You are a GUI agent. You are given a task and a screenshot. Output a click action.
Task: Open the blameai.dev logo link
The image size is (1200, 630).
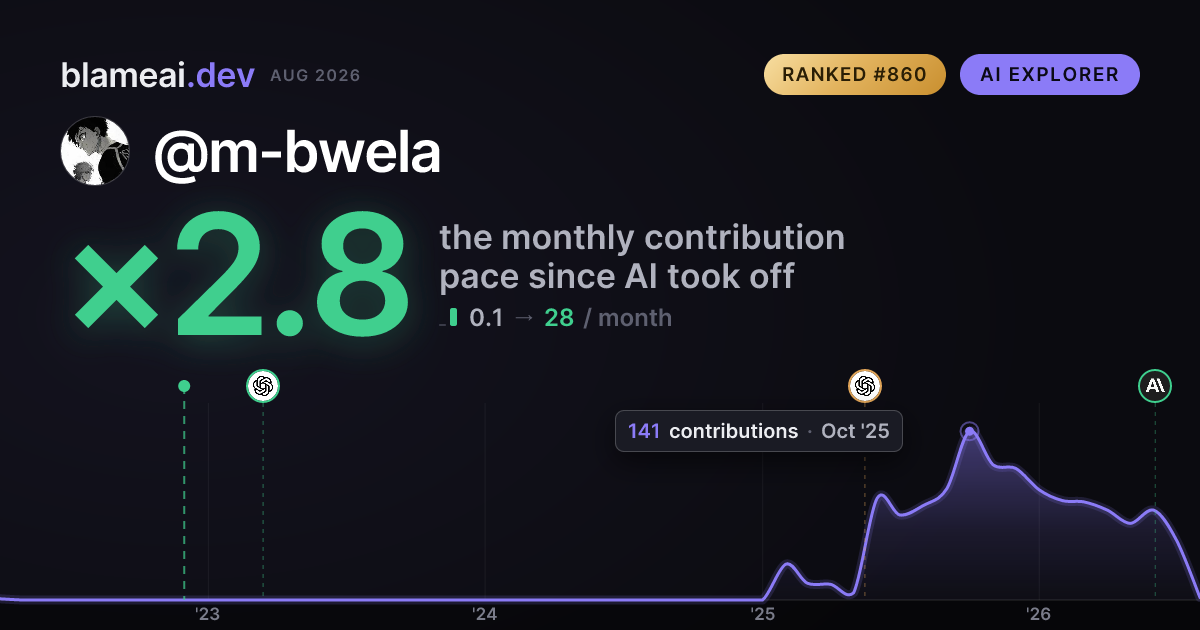click(158, 75)
